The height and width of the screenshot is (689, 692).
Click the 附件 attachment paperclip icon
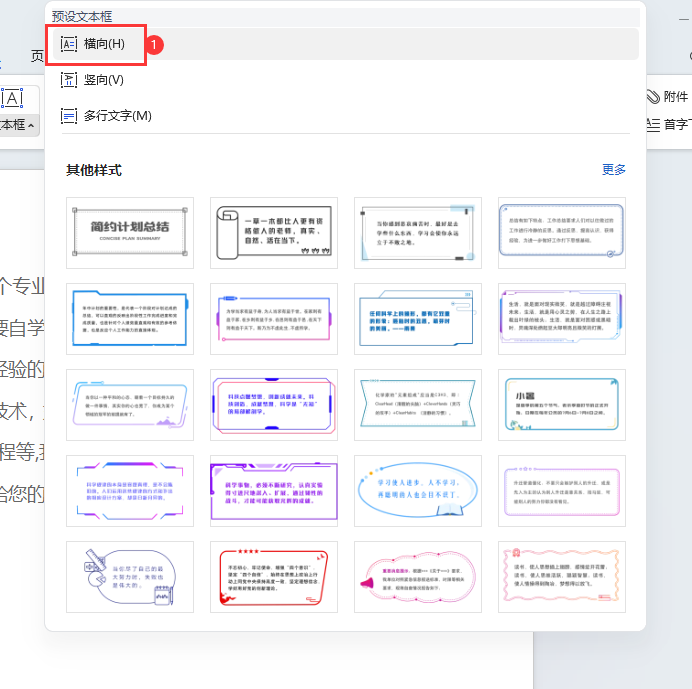[x=653, y=97]
